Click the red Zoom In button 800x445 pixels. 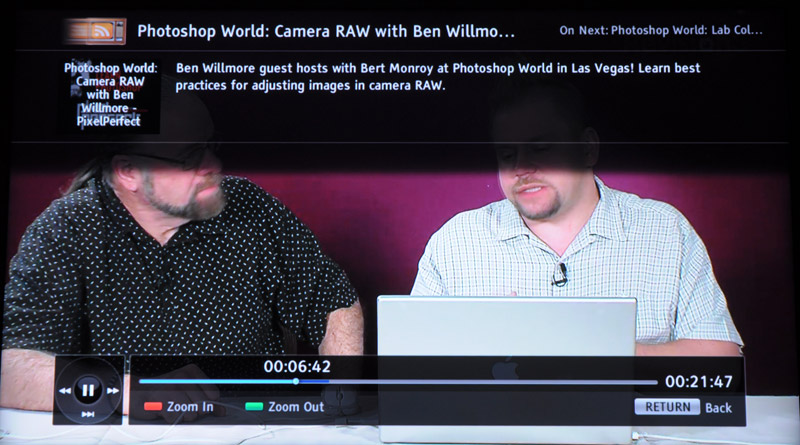(x=179, y=407)
